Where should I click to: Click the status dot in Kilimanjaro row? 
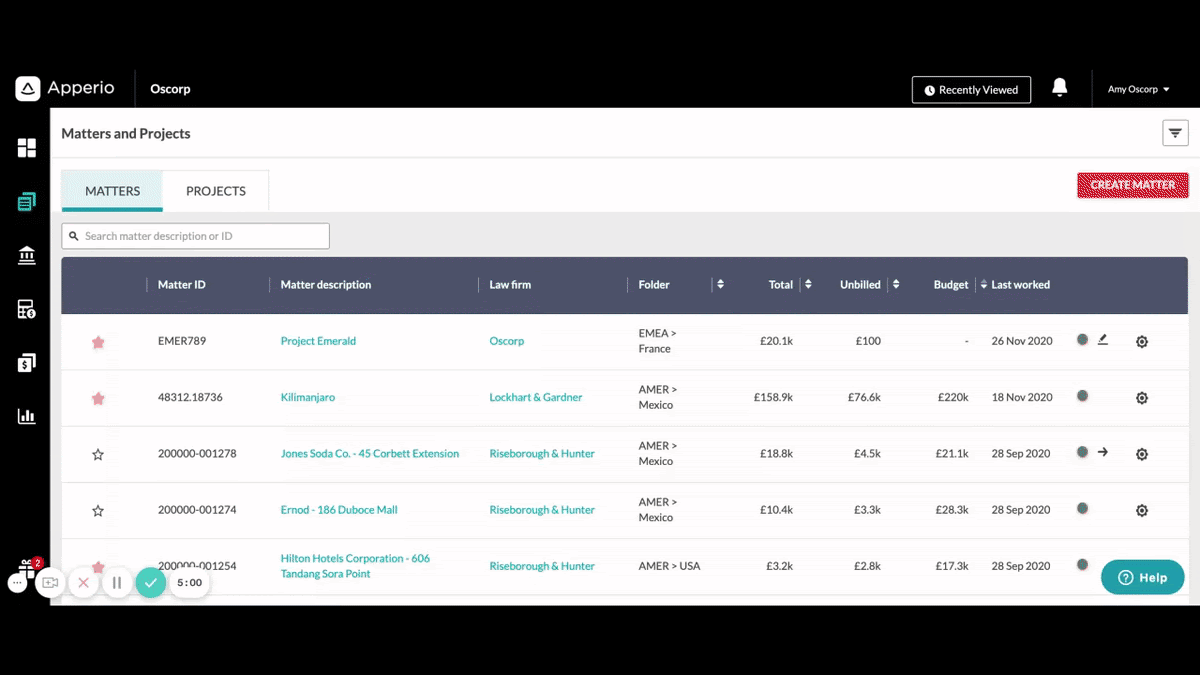1082,396
